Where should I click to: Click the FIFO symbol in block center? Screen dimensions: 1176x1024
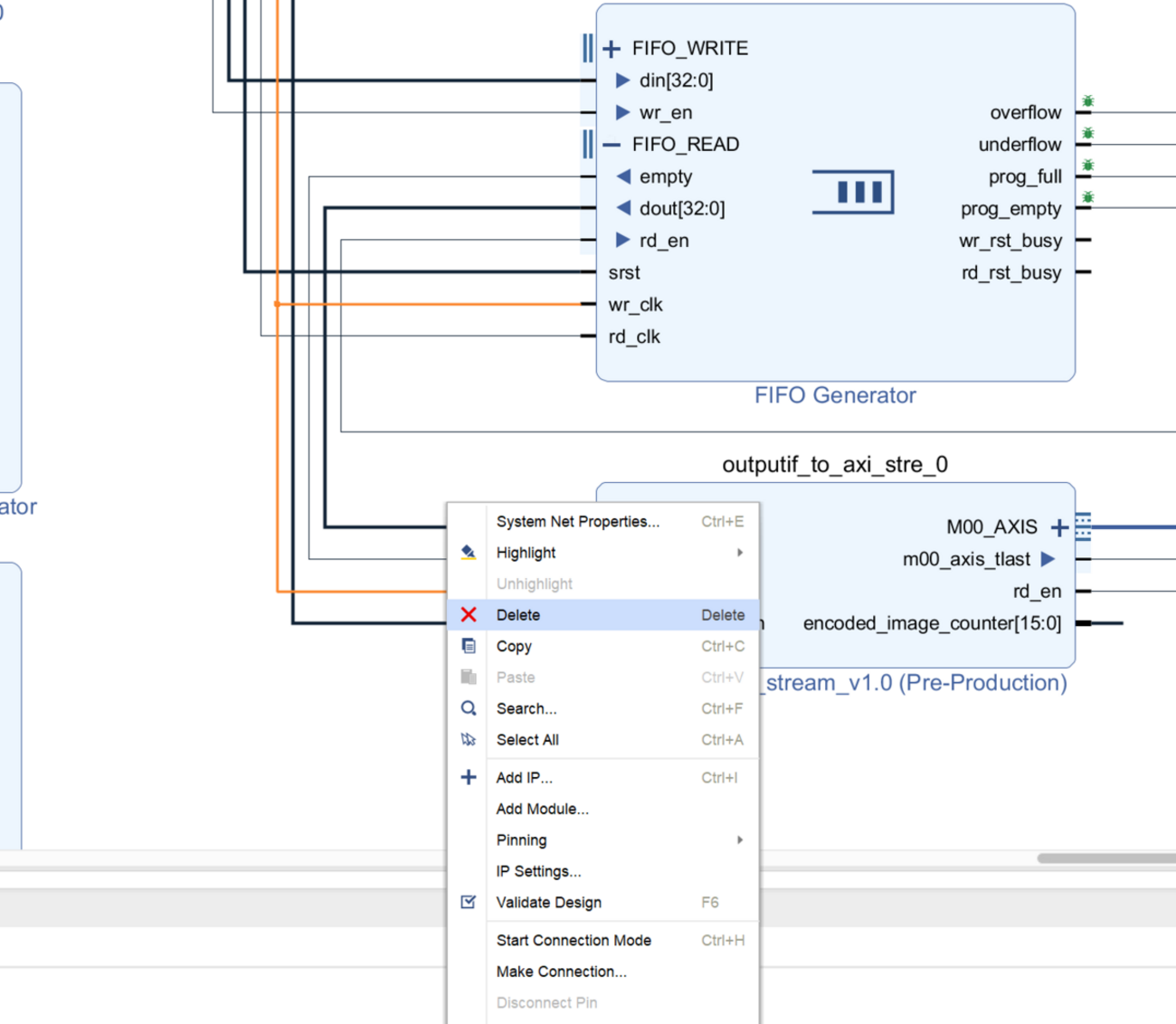click(853, 192)
